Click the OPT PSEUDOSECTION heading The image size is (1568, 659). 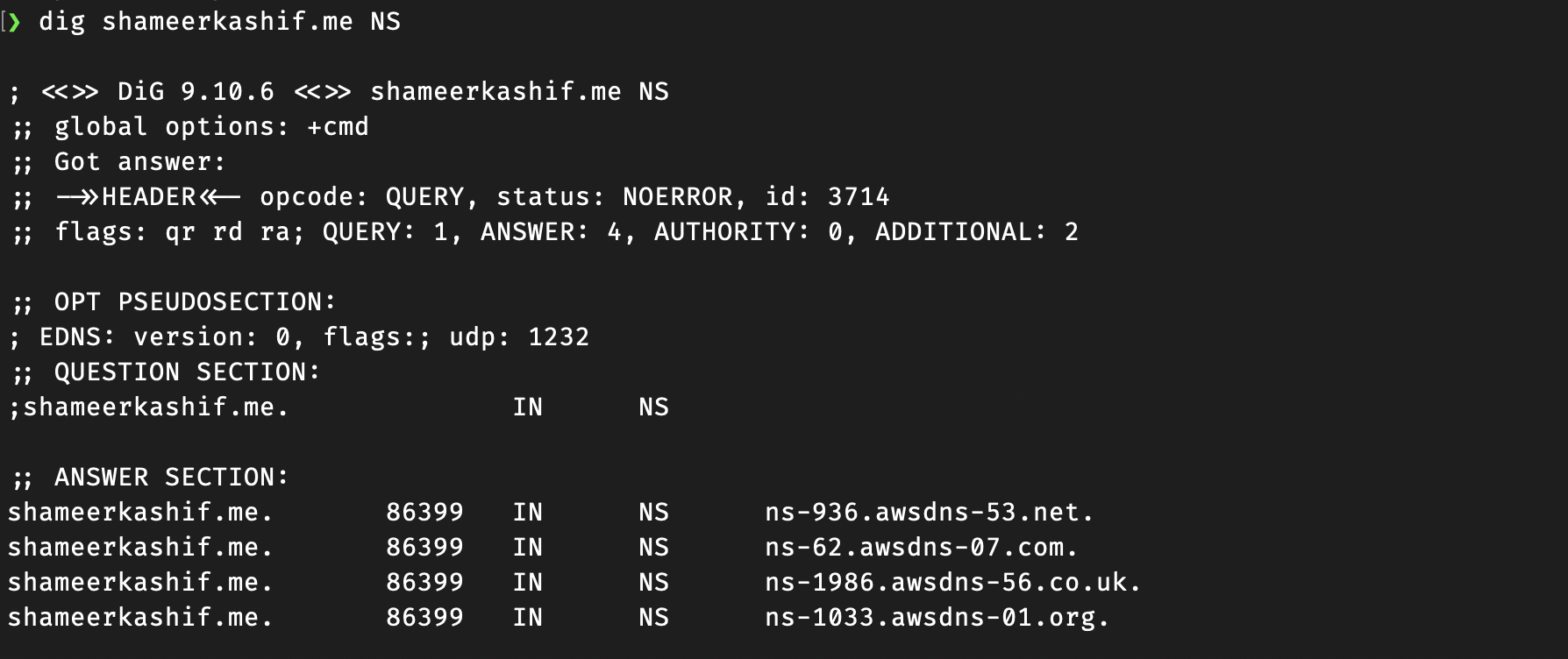195,302
